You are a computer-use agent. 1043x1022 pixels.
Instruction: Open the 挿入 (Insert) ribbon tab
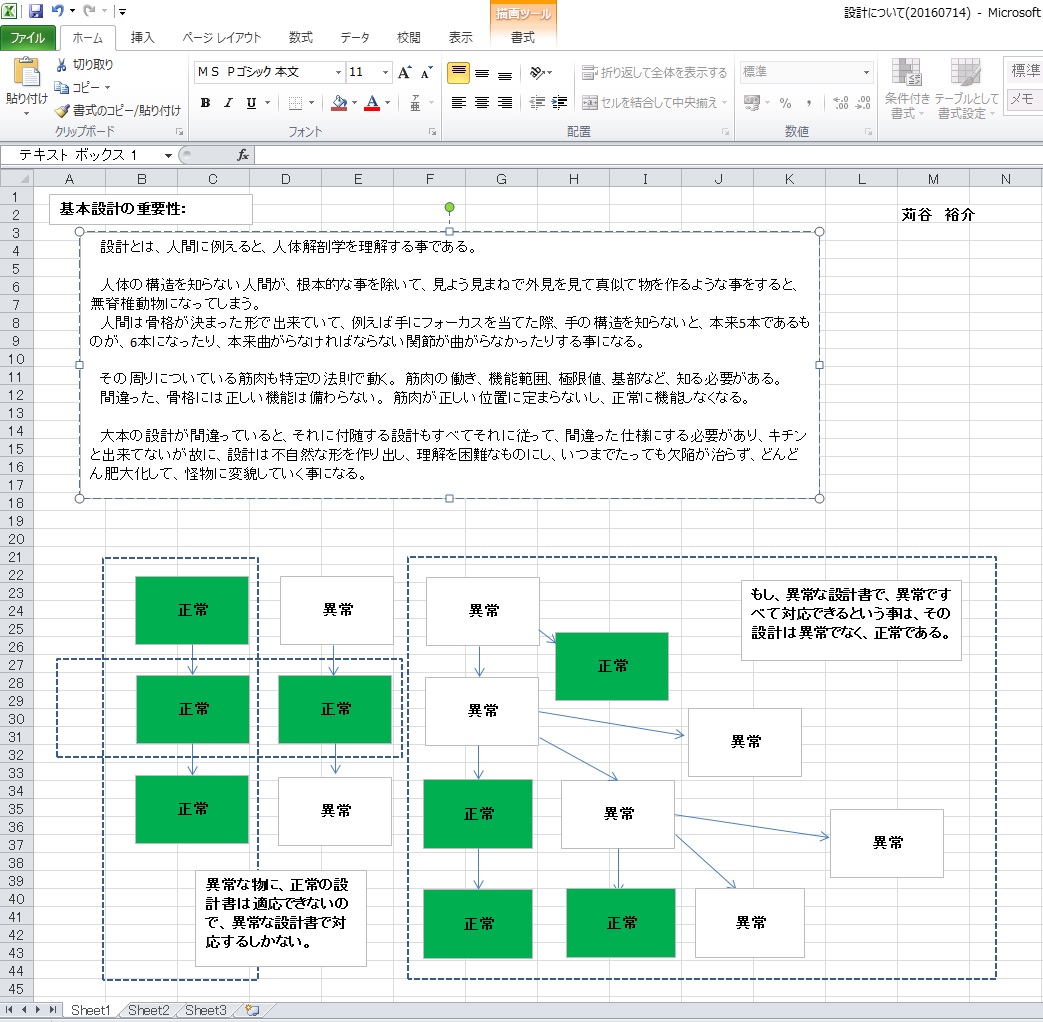pyautogui.click(x=143, y=38)
